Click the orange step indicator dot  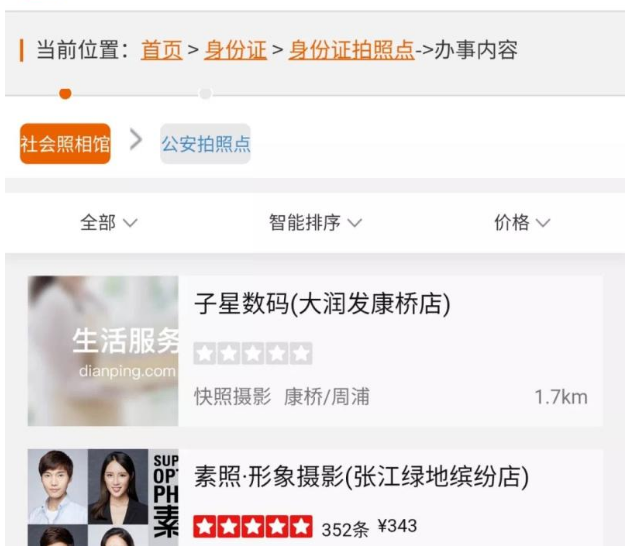coord(65,94)
